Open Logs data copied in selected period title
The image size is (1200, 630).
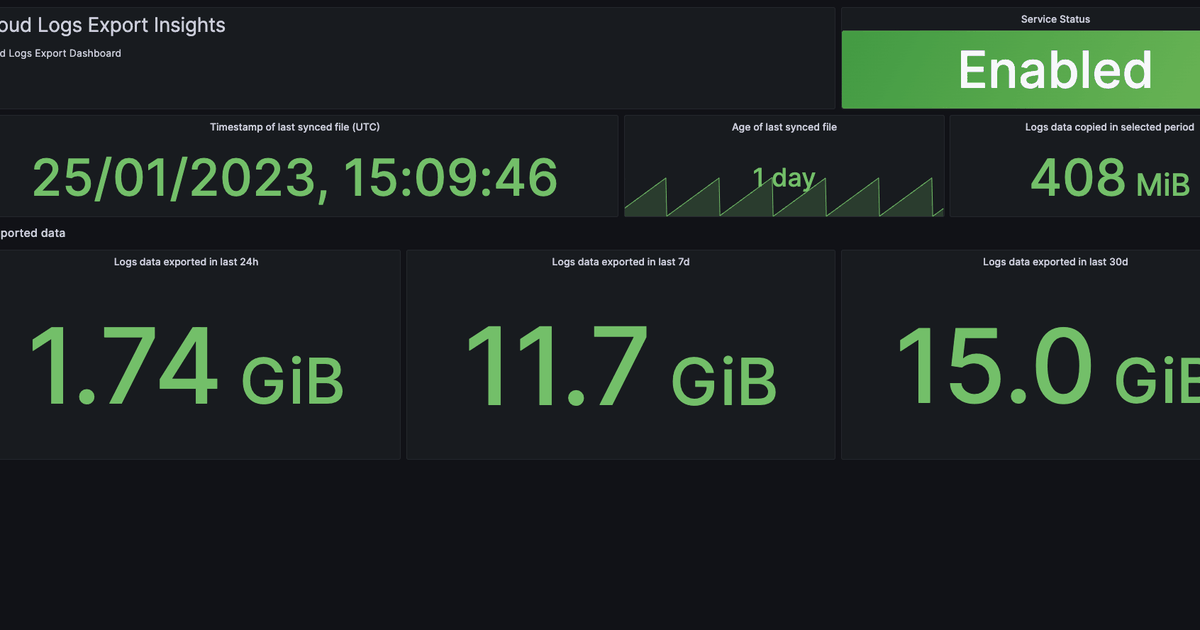[x=1109, y=127]
